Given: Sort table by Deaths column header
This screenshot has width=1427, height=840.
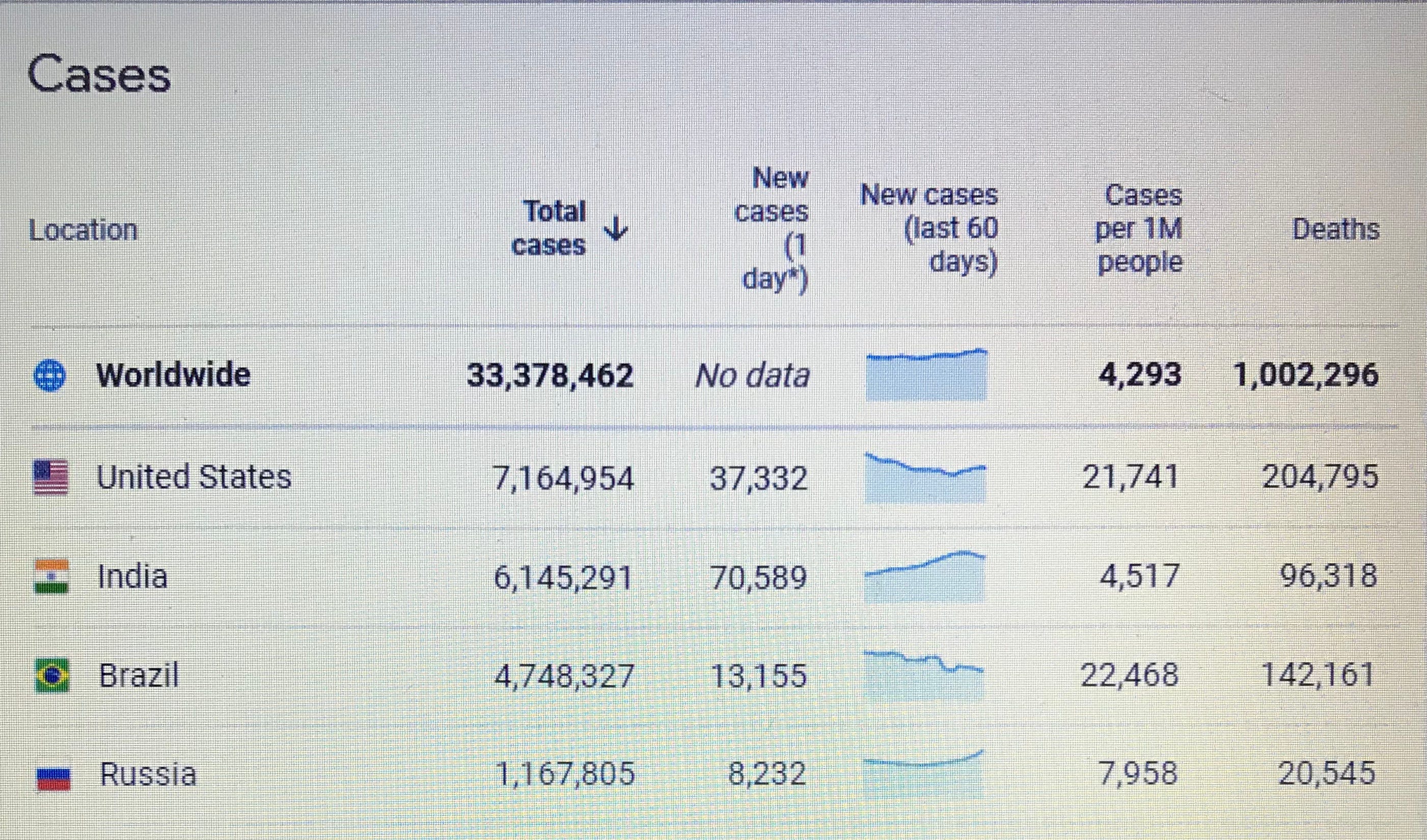Looking at the screenshot, I should coord(1335,229).
